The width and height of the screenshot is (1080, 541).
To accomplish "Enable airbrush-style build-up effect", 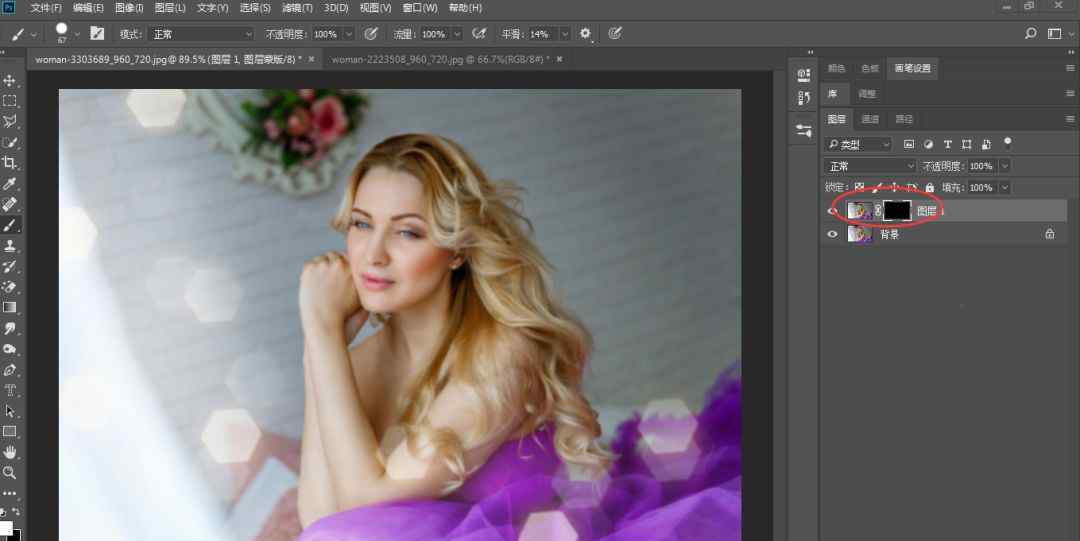I will point(479,33).
